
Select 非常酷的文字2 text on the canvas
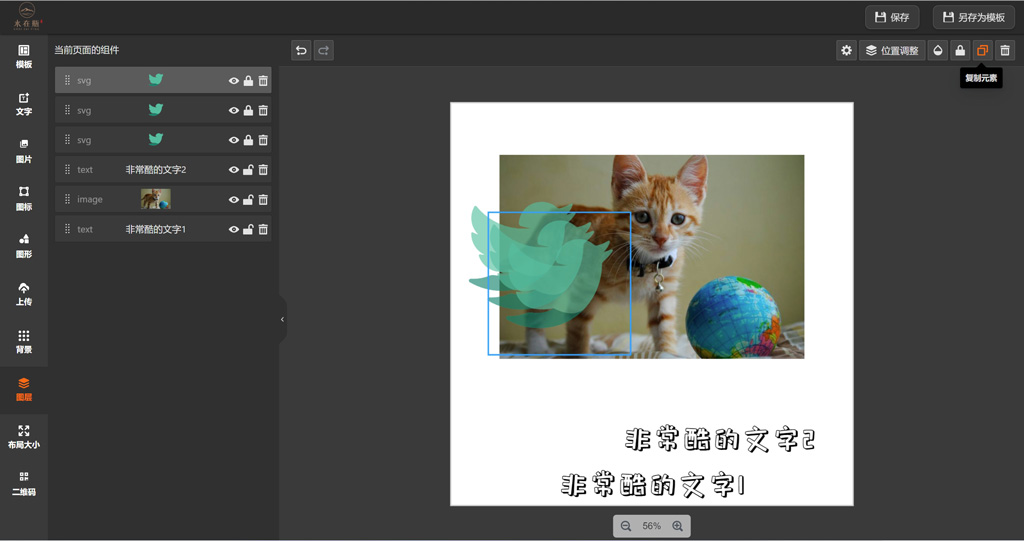[x=720, y=440]
